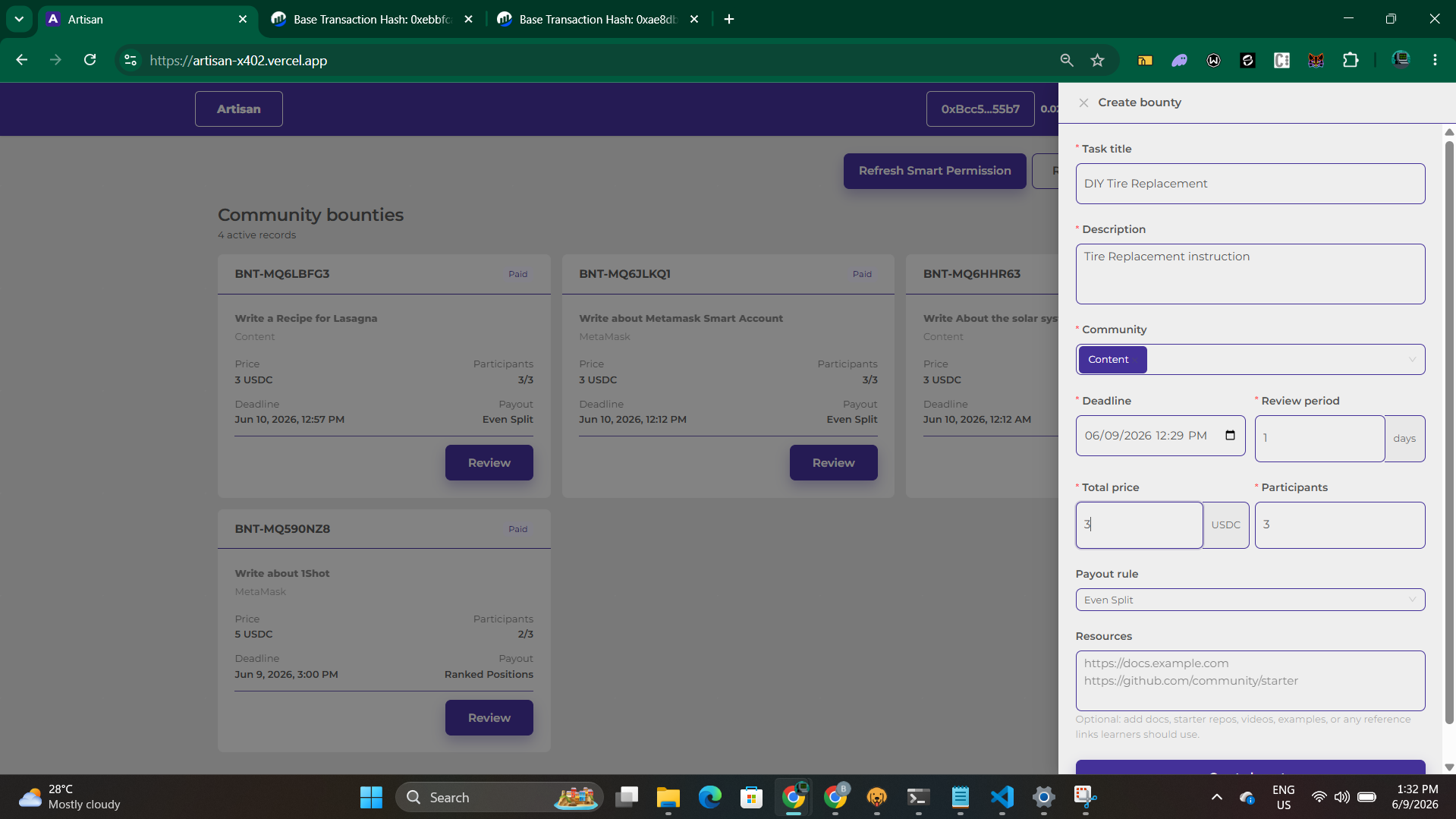Close the 0xae8db transaction hash tab
The image size is (1456, 819).
(694, 19)
